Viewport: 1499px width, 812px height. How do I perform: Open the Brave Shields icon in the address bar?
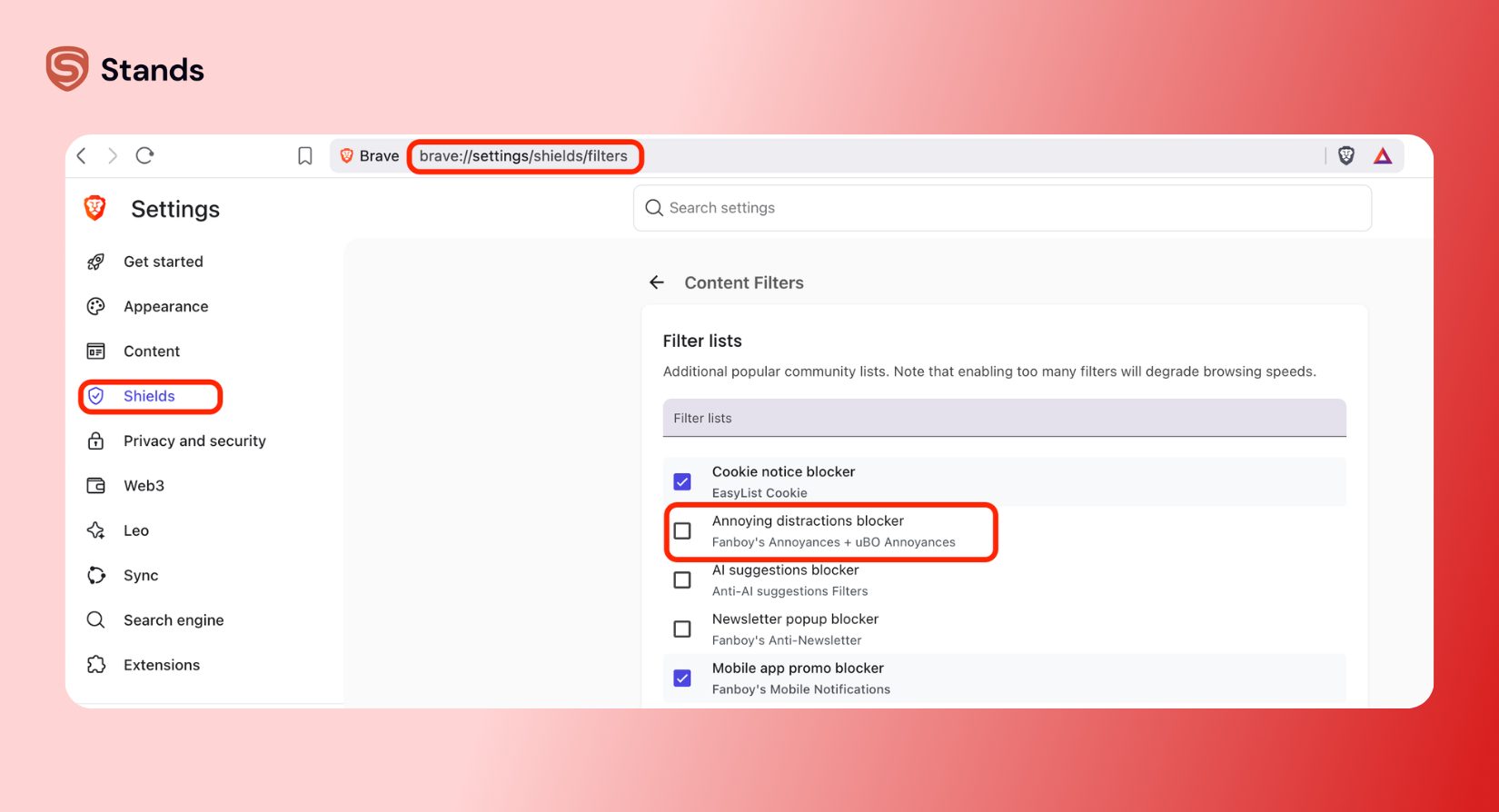(x=1346, y=156)
